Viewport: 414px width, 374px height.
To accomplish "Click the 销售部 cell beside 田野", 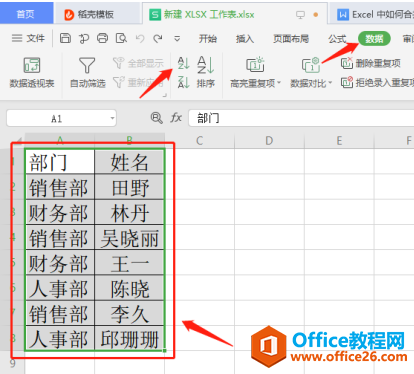I will [x=60, y=187].
